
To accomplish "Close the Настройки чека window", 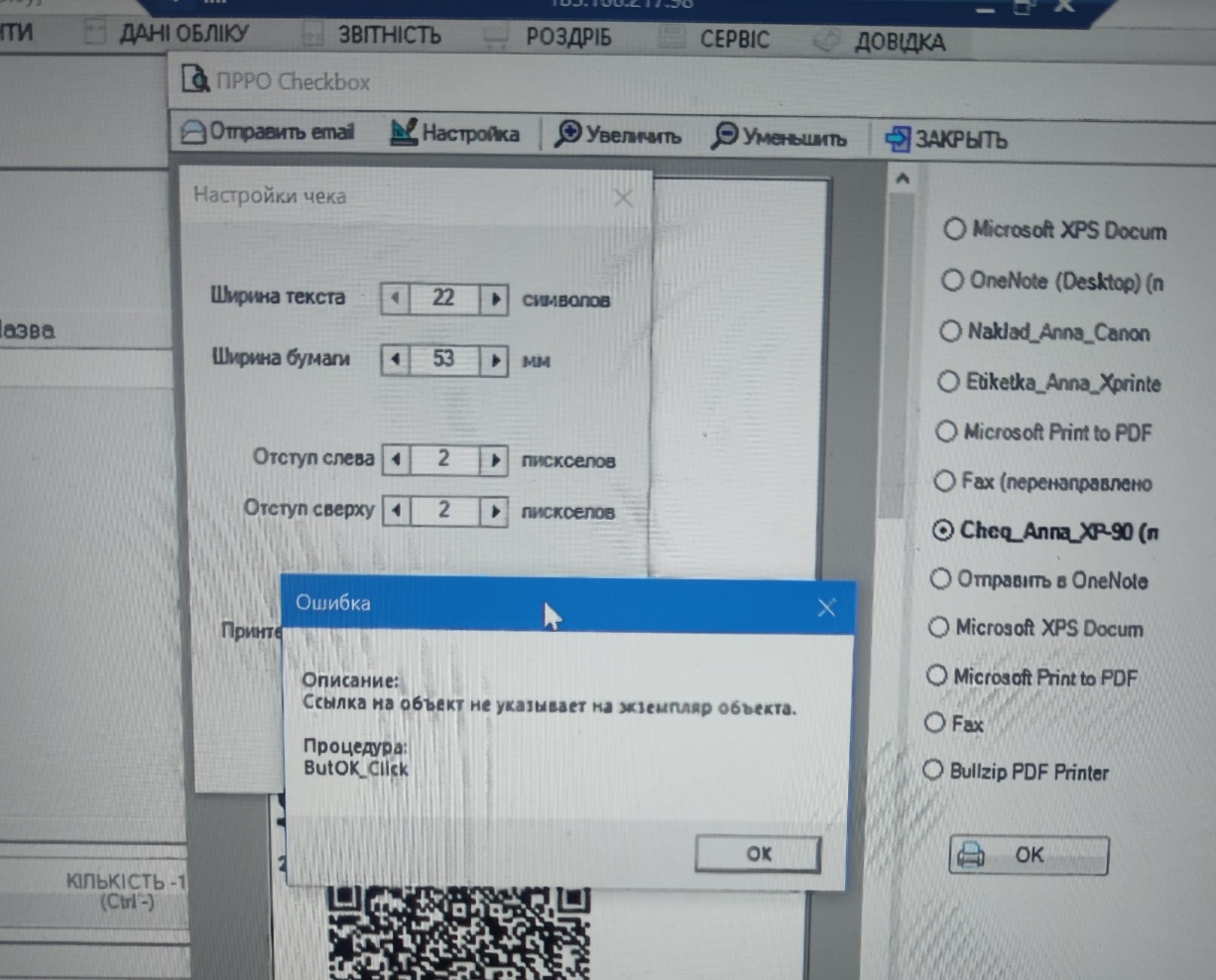I will pyautogui.click(x=623, y=197).
